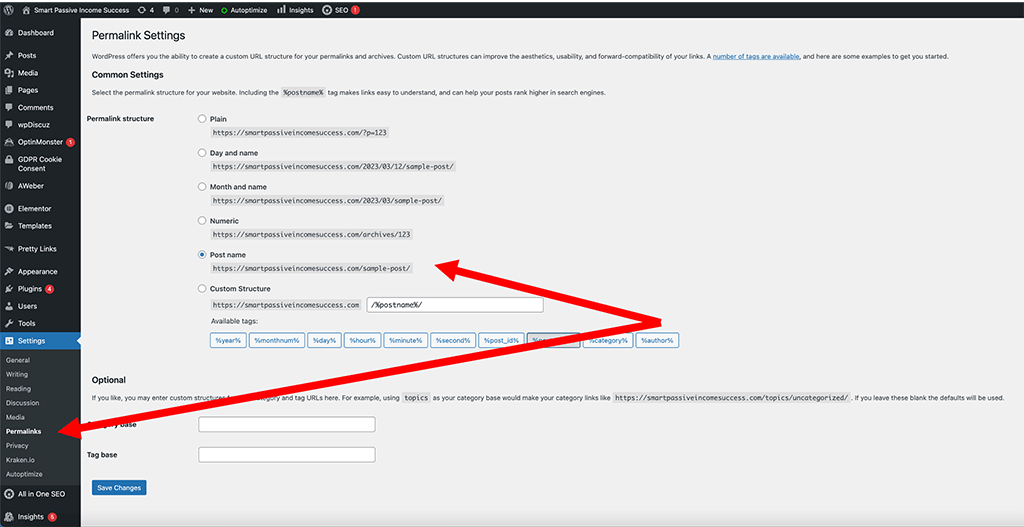Click the Tag base input field

point(287,455)
